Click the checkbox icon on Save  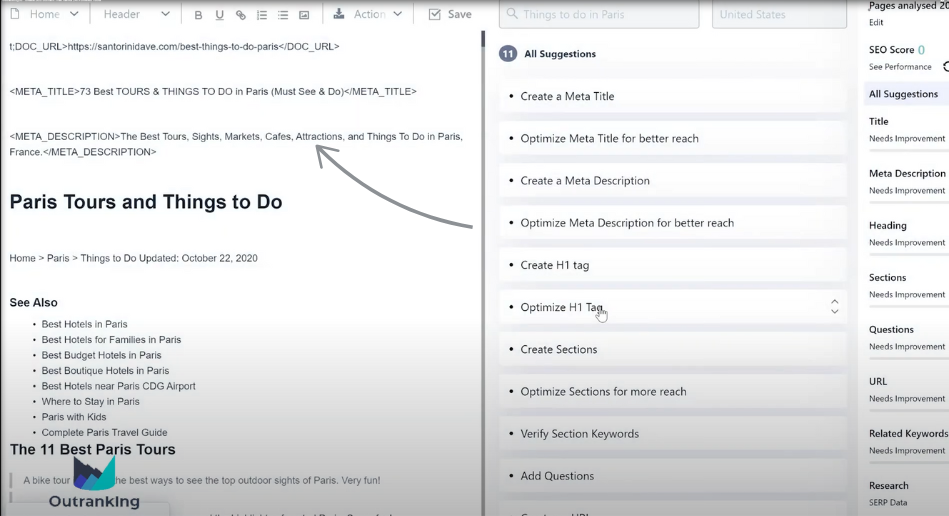point(435,14)
